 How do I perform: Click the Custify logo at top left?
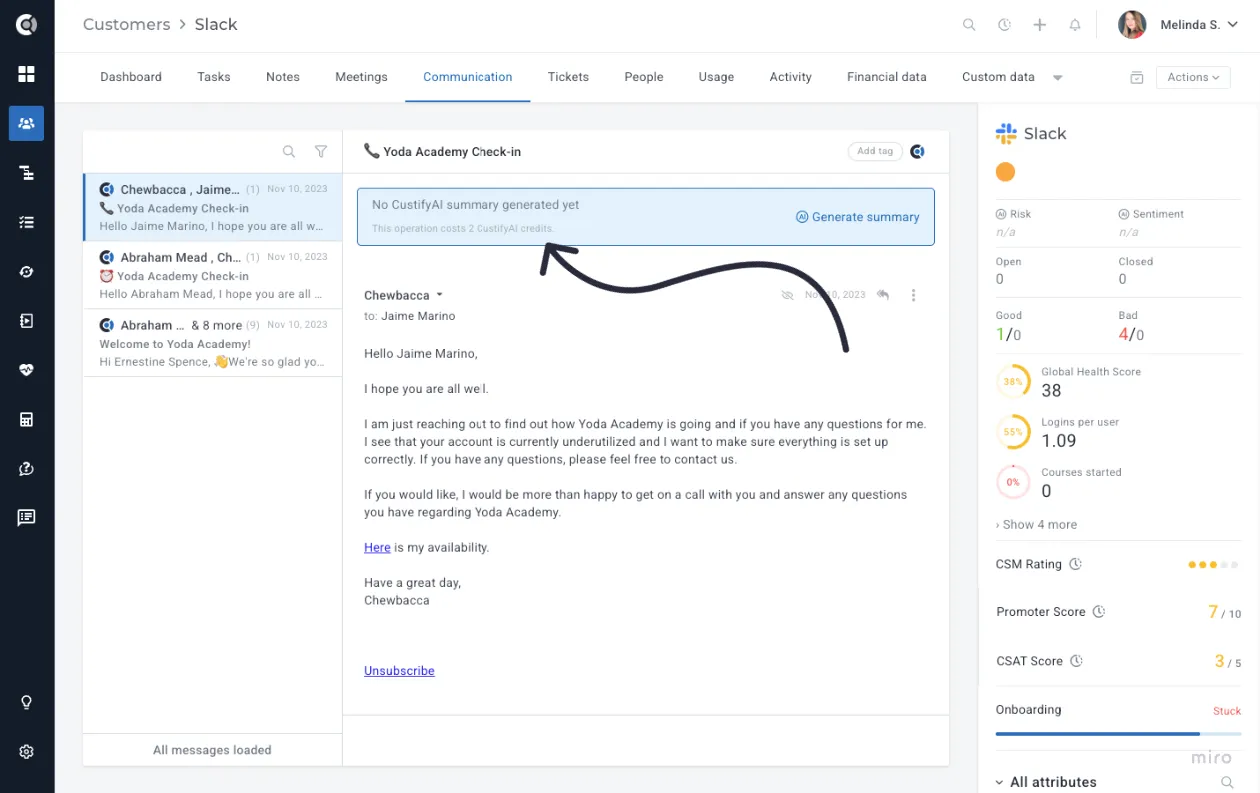[26, 25]
